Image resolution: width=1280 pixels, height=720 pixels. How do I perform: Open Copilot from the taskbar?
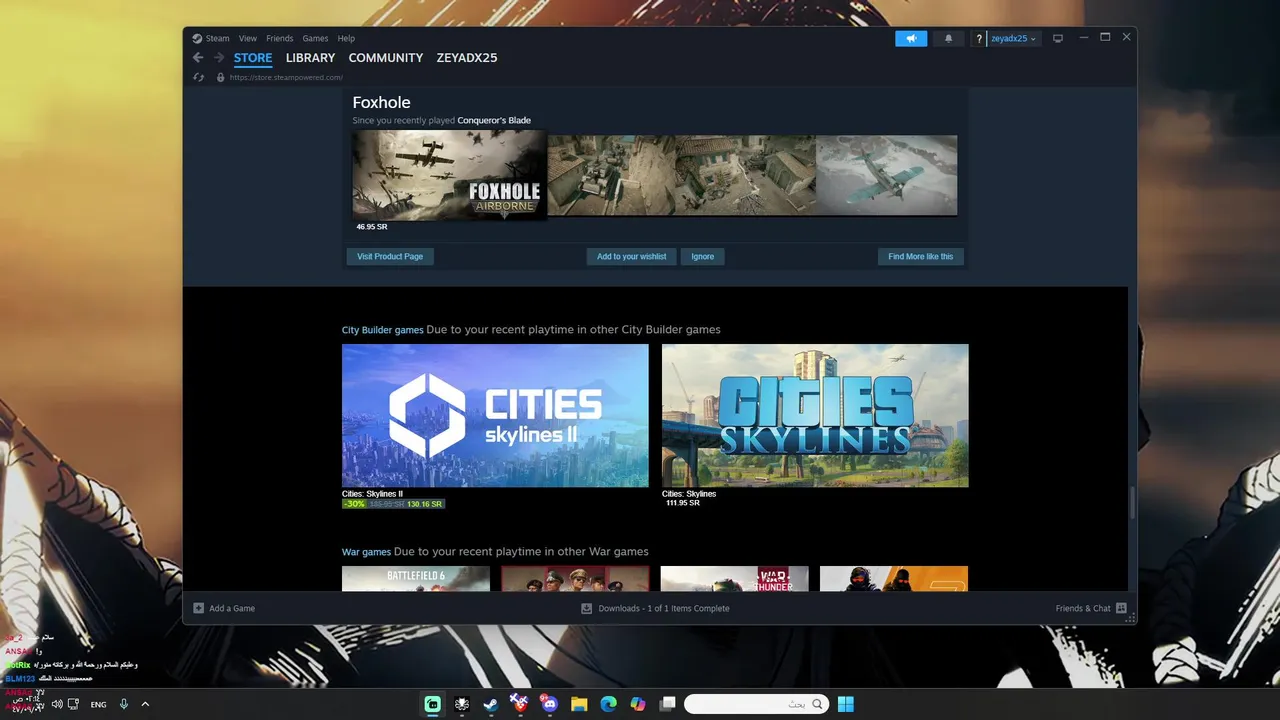pyautogui.click(x=638, y=704)
